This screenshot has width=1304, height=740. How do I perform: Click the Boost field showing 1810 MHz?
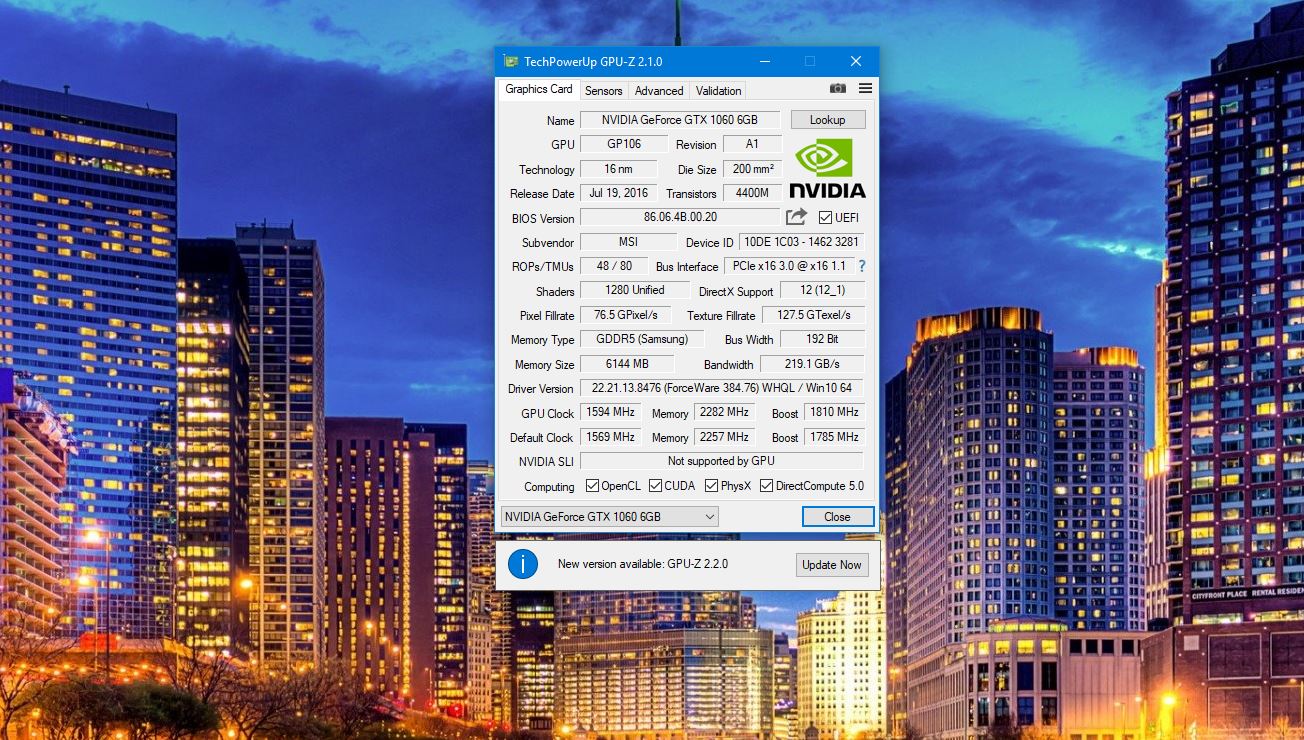pyautogui.click(x=834, y=412)
